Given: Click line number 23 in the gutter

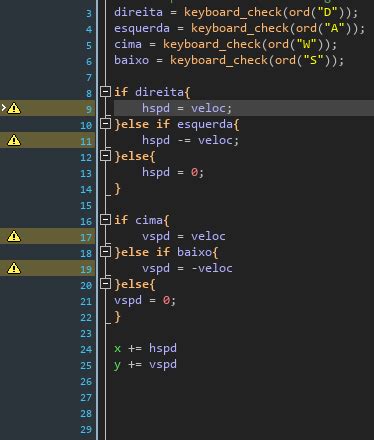Looking at the screenshot, I should click(86, 333).
